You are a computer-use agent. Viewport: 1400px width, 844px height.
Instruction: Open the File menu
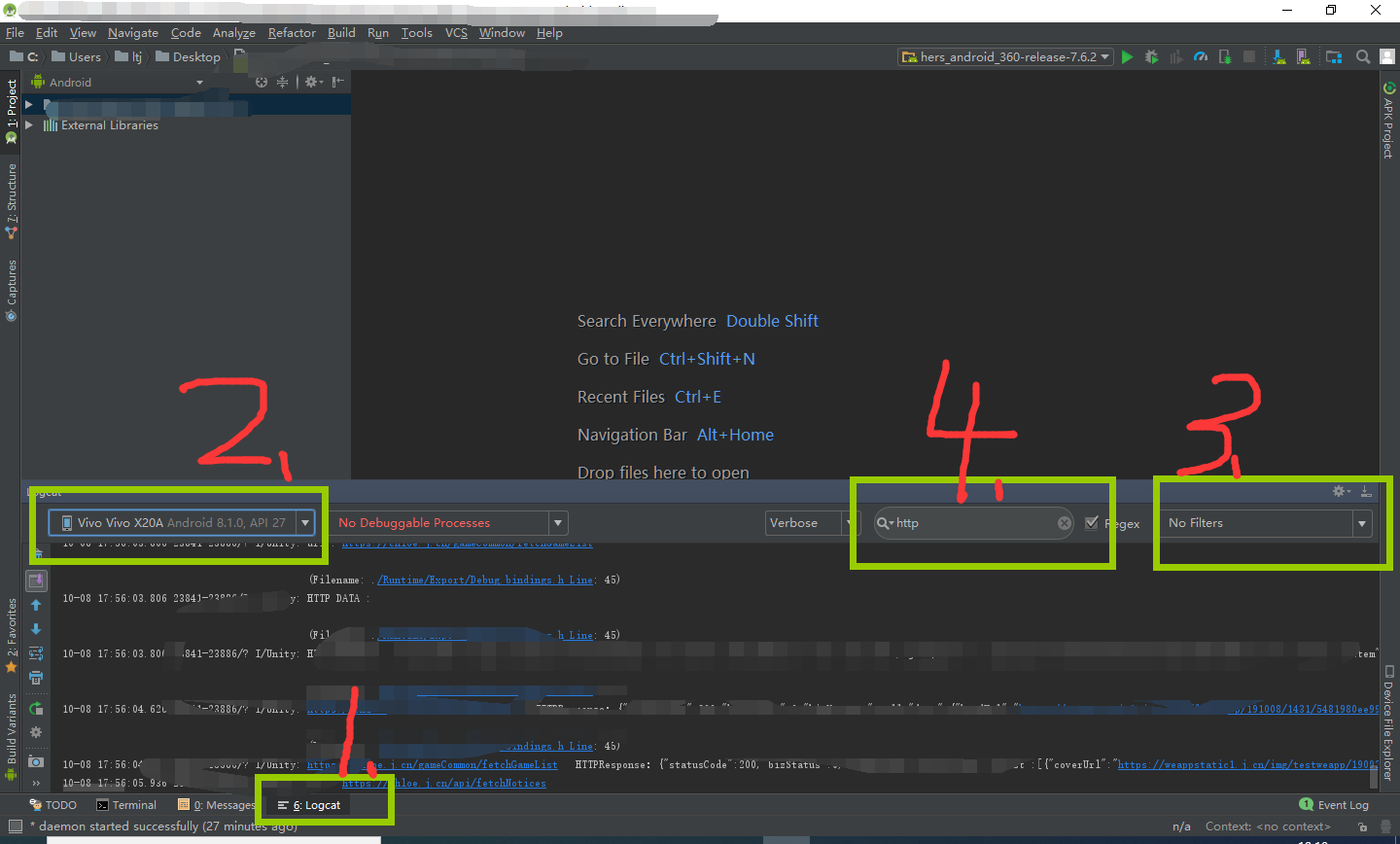click(15, 33)
